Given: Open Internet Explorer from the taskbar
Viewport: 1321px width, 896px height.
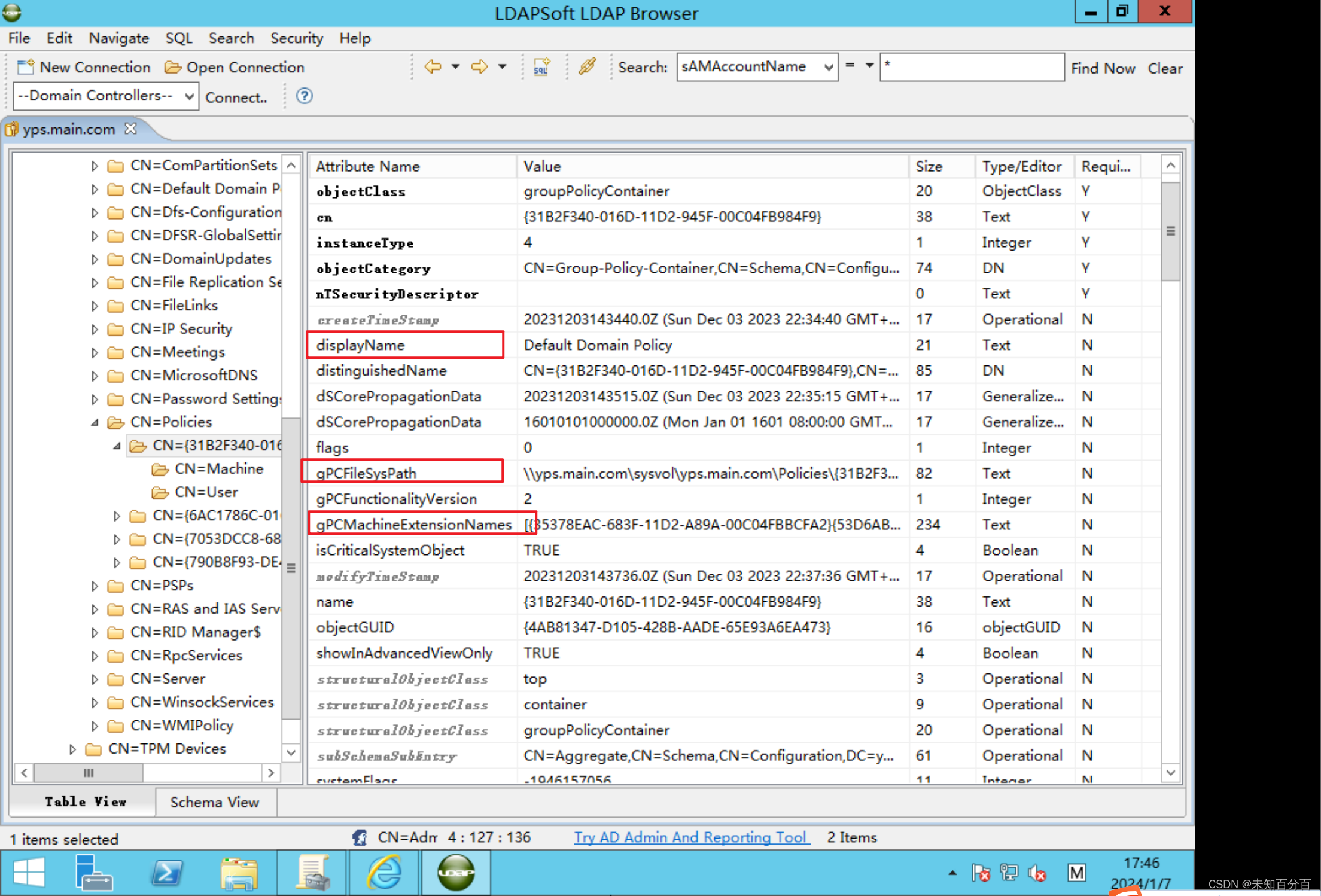Looking at the screenshot, I should tap(383, 873).
